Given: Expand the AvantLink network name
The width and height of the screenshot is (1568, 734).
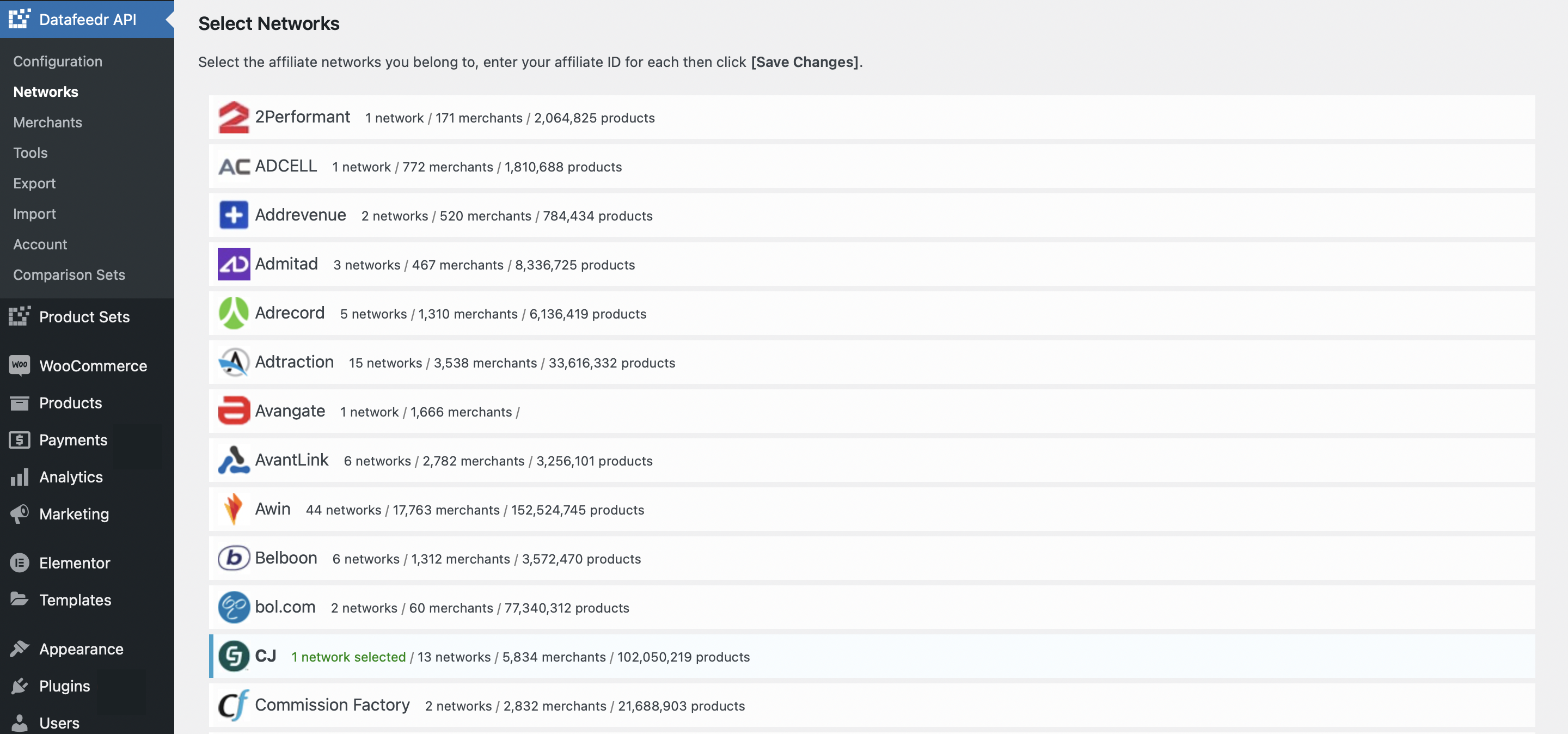Looking at the screenshot, I should tap(292, 460).
